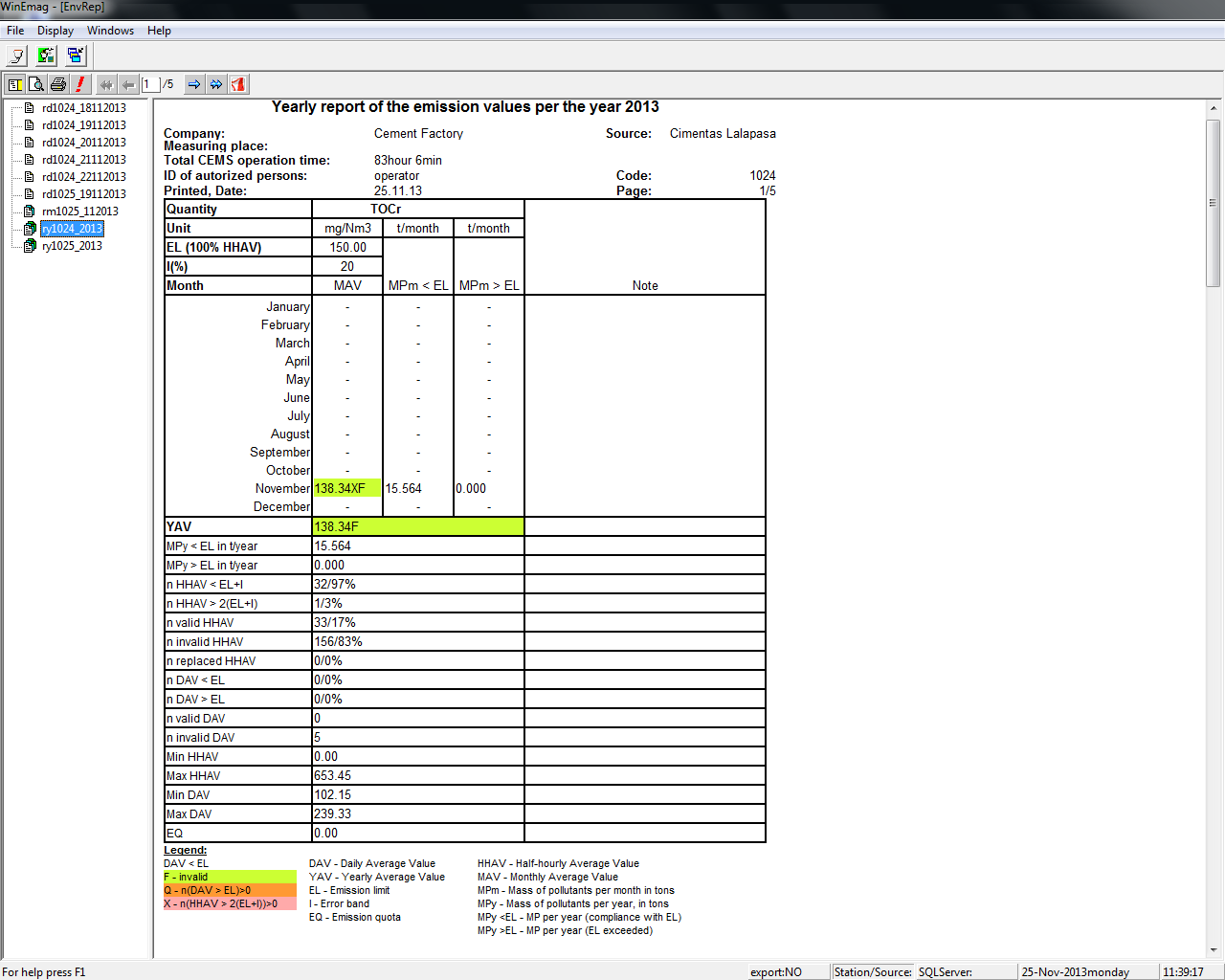
Task: Select yearly report ry1024_2013
Action: point(72,229)
